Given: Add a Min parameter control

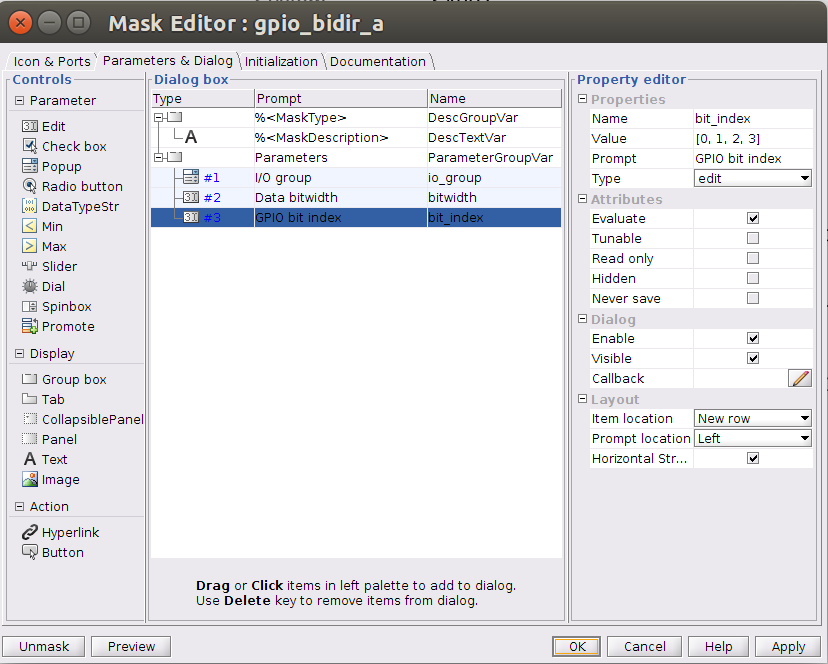Looking at the screenshot, I should pos(42,227).
